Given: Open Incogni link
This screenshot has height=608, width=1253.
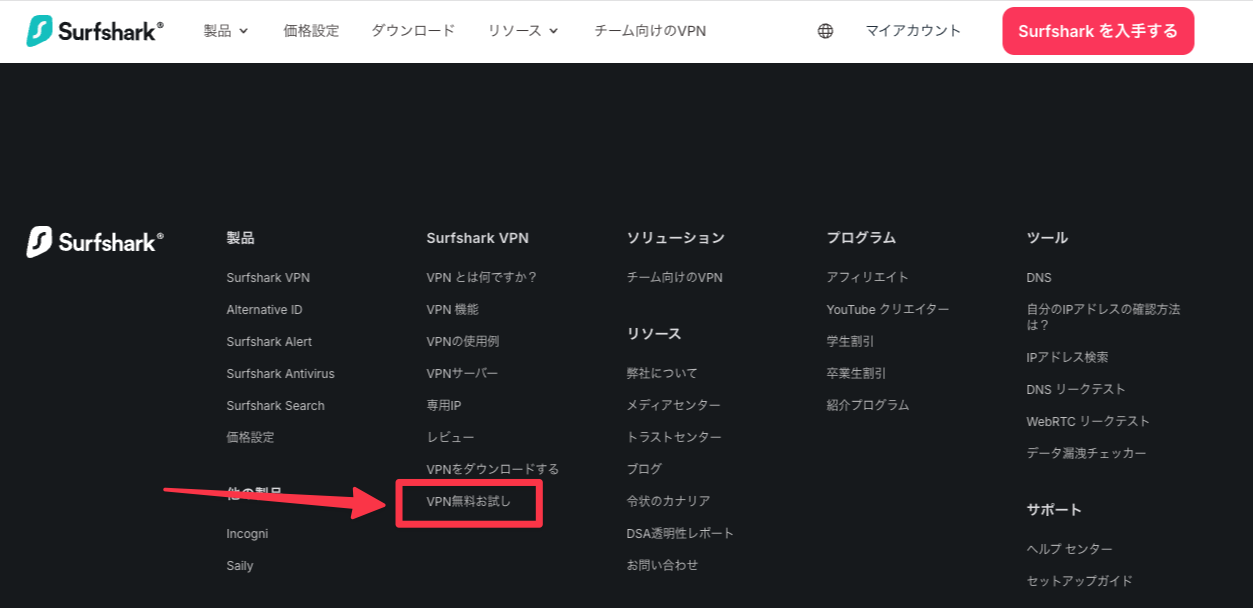Looking at the screenshot, I should (247, 534).
